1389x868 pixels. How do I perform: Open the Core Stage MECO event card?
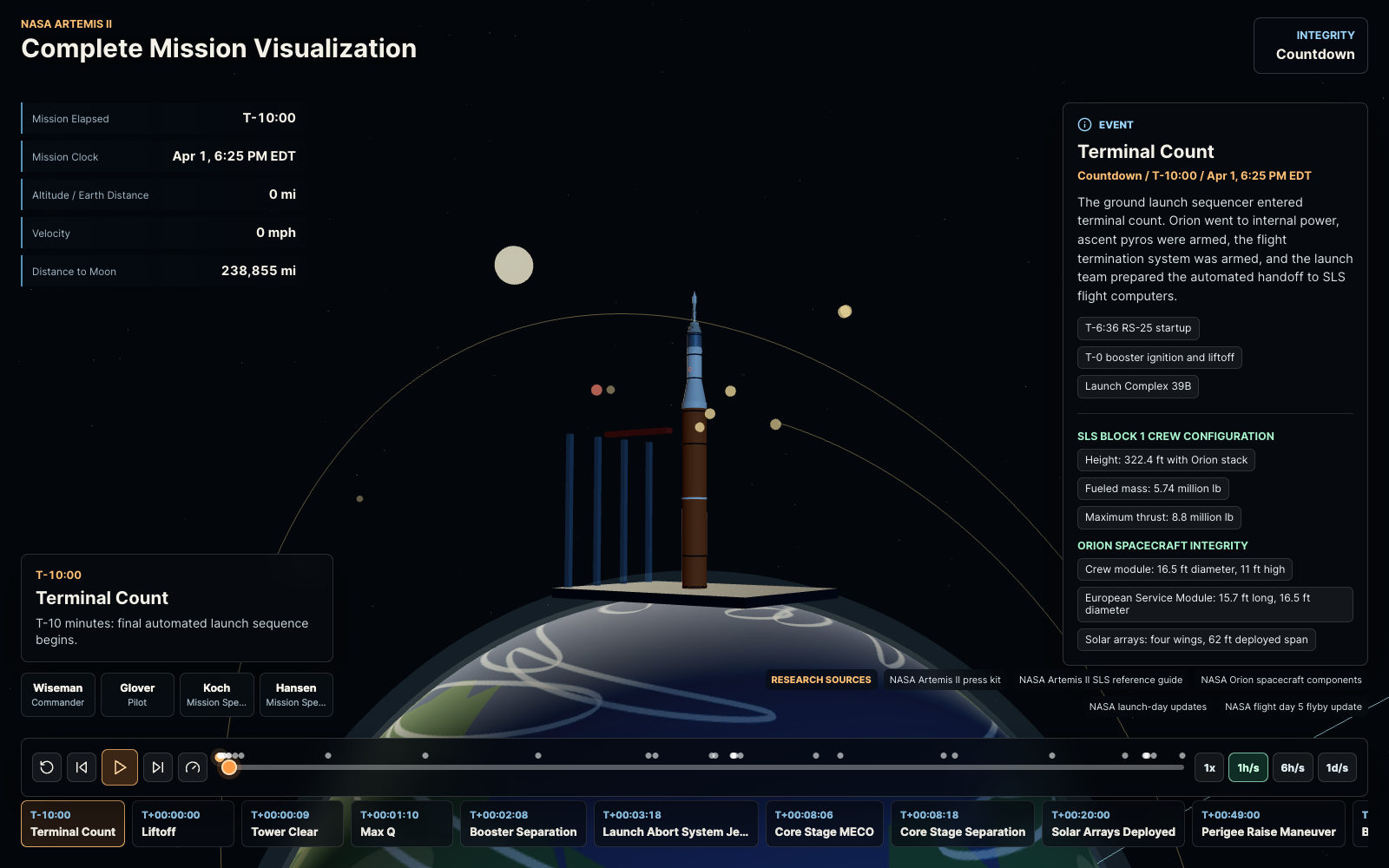825,823
